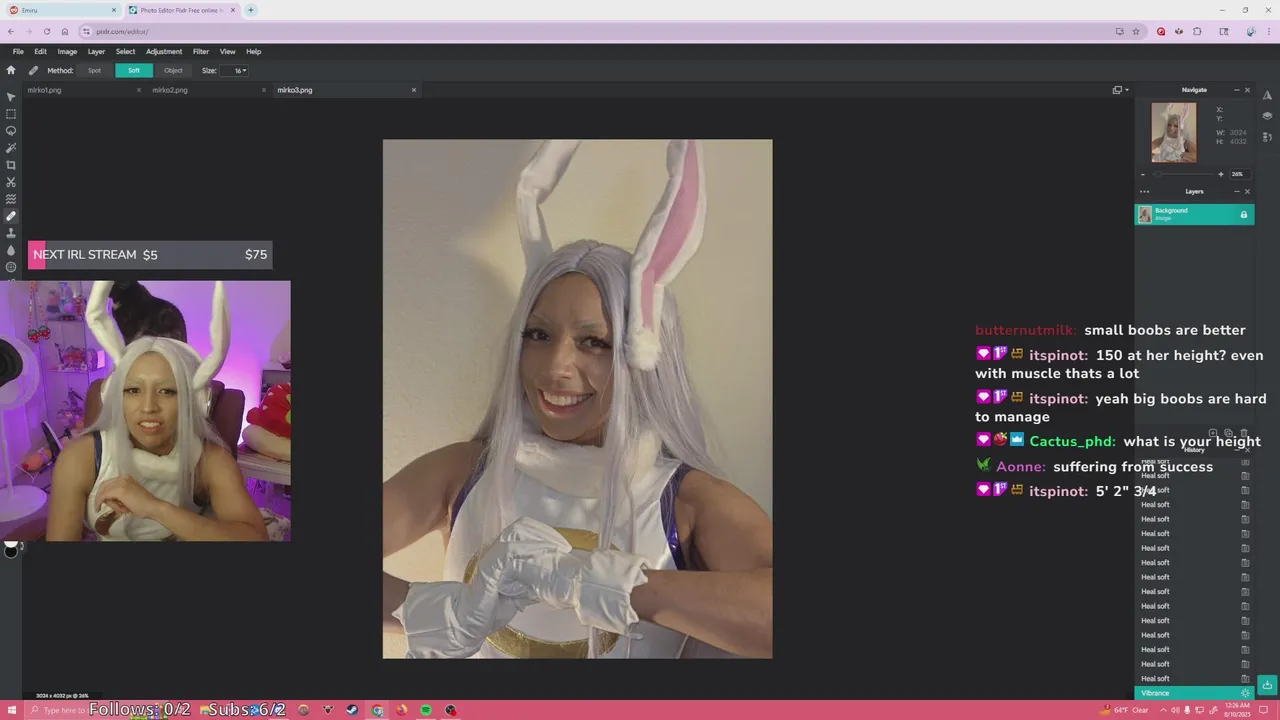Viewport: 1280px width, 720px height.
Task: Duplicate layer icon below Layers panel
Action: pos(1229,433)
